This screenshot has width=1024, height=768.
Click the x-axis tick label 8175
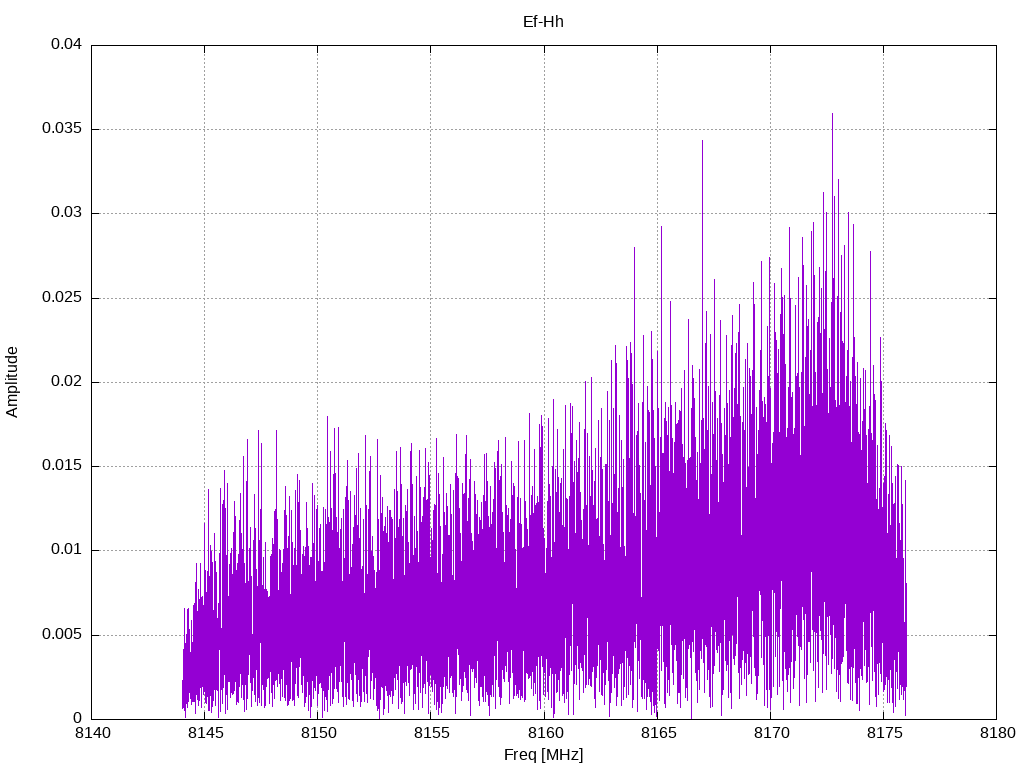click(x=884, y=733)
